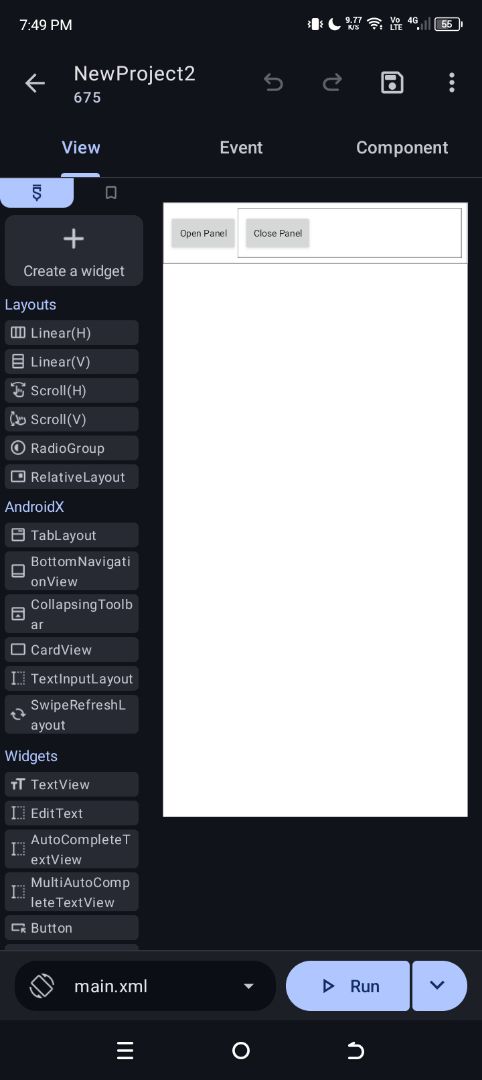This screenshot has height=1080, width=482.
Task: Open the three-dot overflow menu
Action: tap(452, 83)
